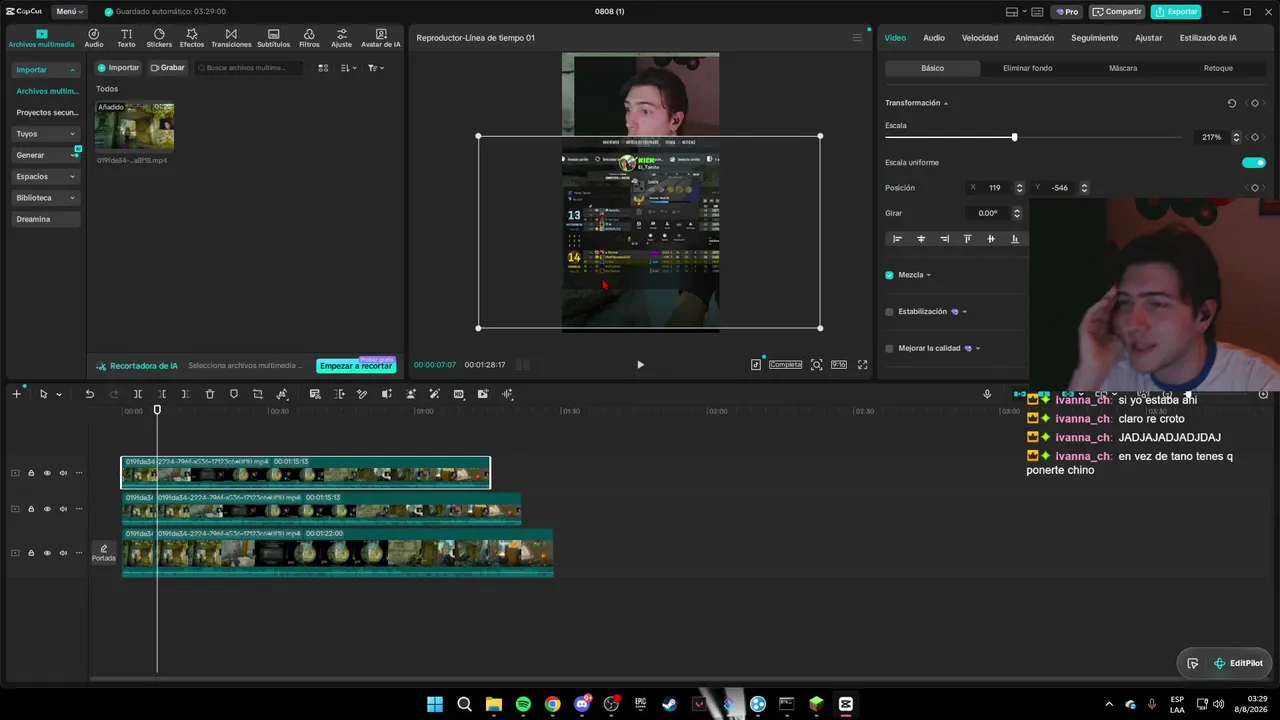Expand the Tuyos section
Screen dimensions: 1280x720
click(46, 134)
